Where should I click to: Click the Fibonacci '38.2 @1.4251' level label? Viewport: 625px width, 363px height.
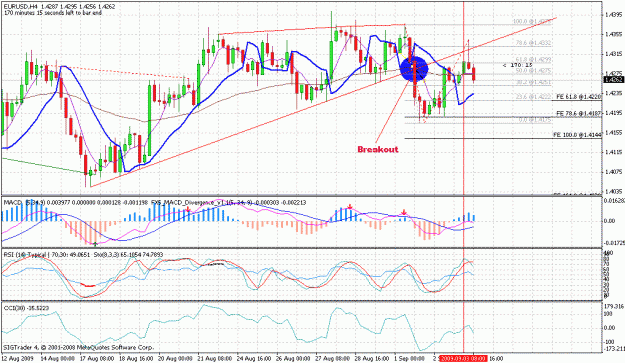pyautogui.click(x=533, y=82)
